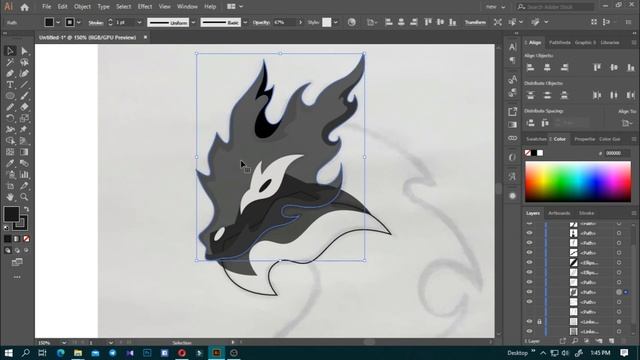Image resolution: width=640 pixels, height=360 pixels.
Task: Select the Hand tool
Action: coord(10,197)
